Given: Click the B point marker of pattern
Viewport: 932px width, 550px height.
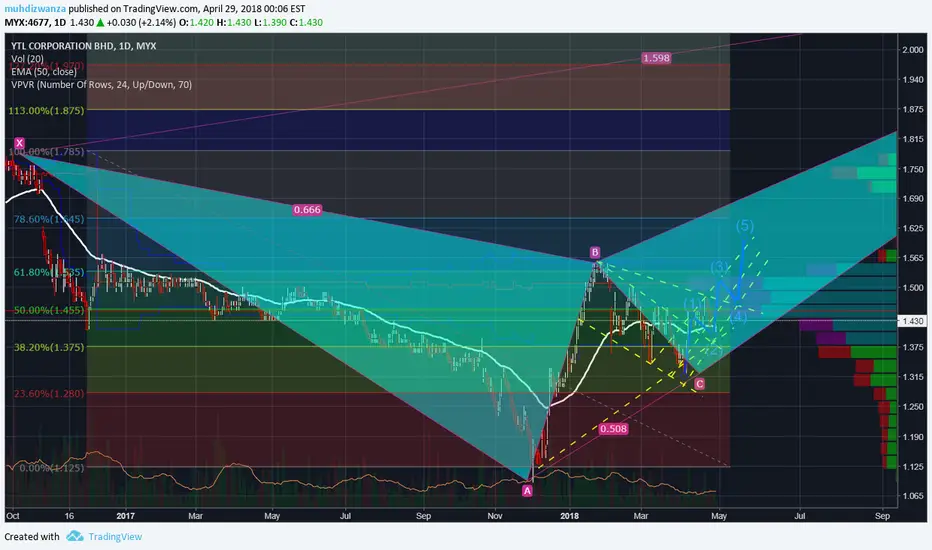Looking at the screenshot, I should tap(595, 252).
